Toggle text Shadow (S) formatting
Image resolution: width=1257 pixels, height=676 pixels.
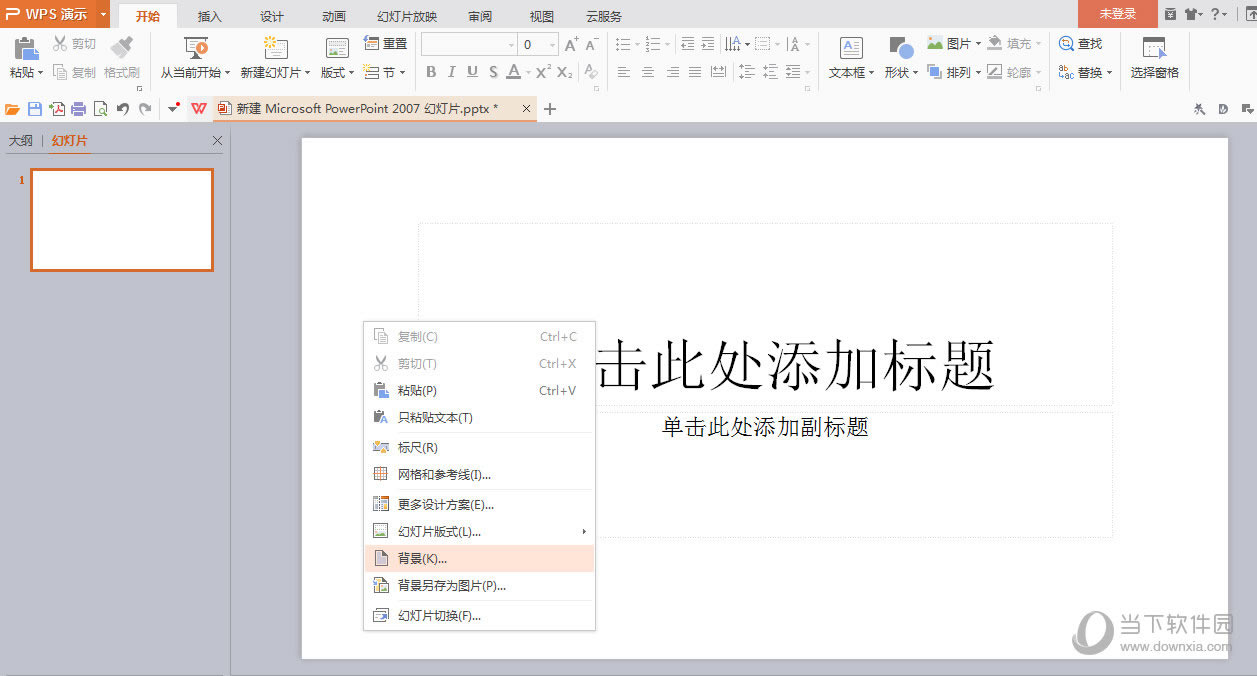pyautogui.click(x=492, y=72)
